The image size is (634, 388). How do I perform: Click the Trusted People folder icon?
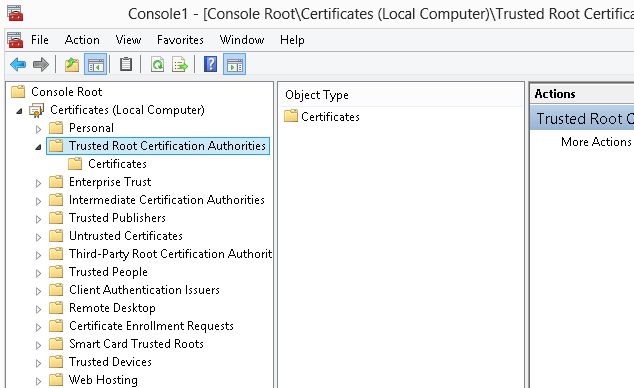[x=56, y=272]
